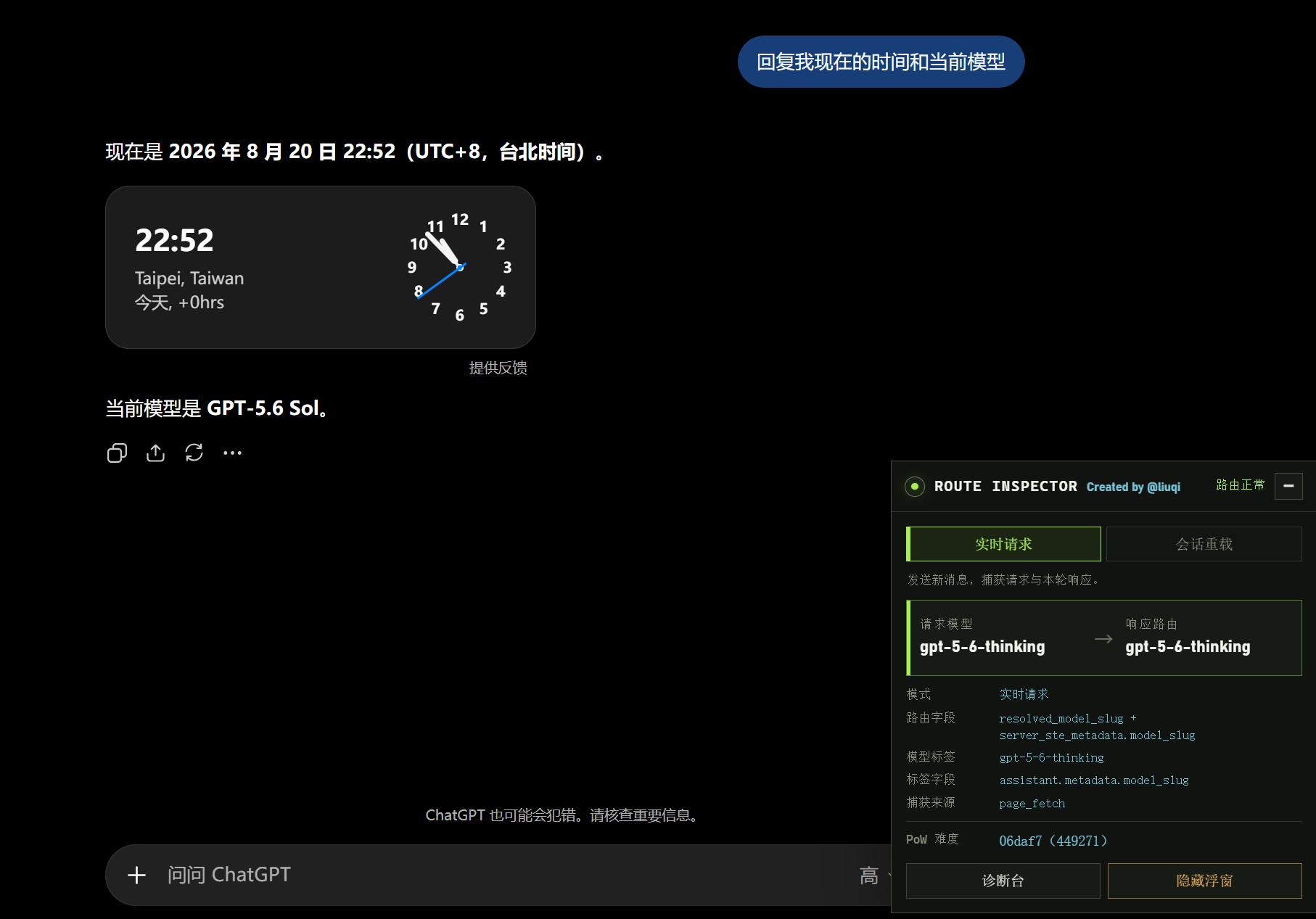Click the 22:52 digital time text
This screenshot has height=919, width=1316.
coord(174,240)
